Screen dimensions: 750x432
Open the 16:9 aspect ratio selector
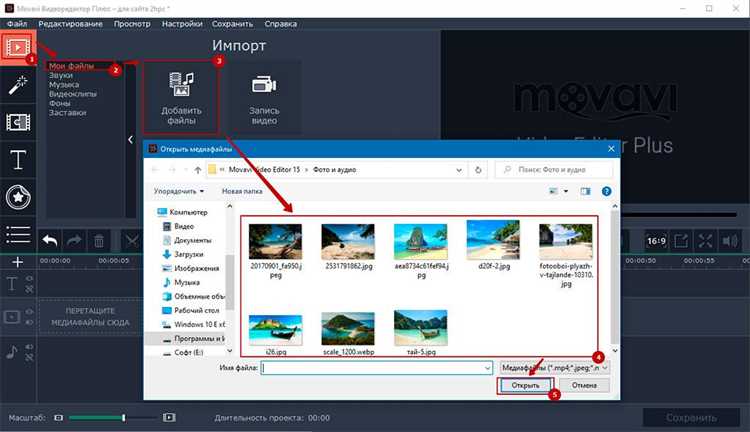(x=656, y=241)
